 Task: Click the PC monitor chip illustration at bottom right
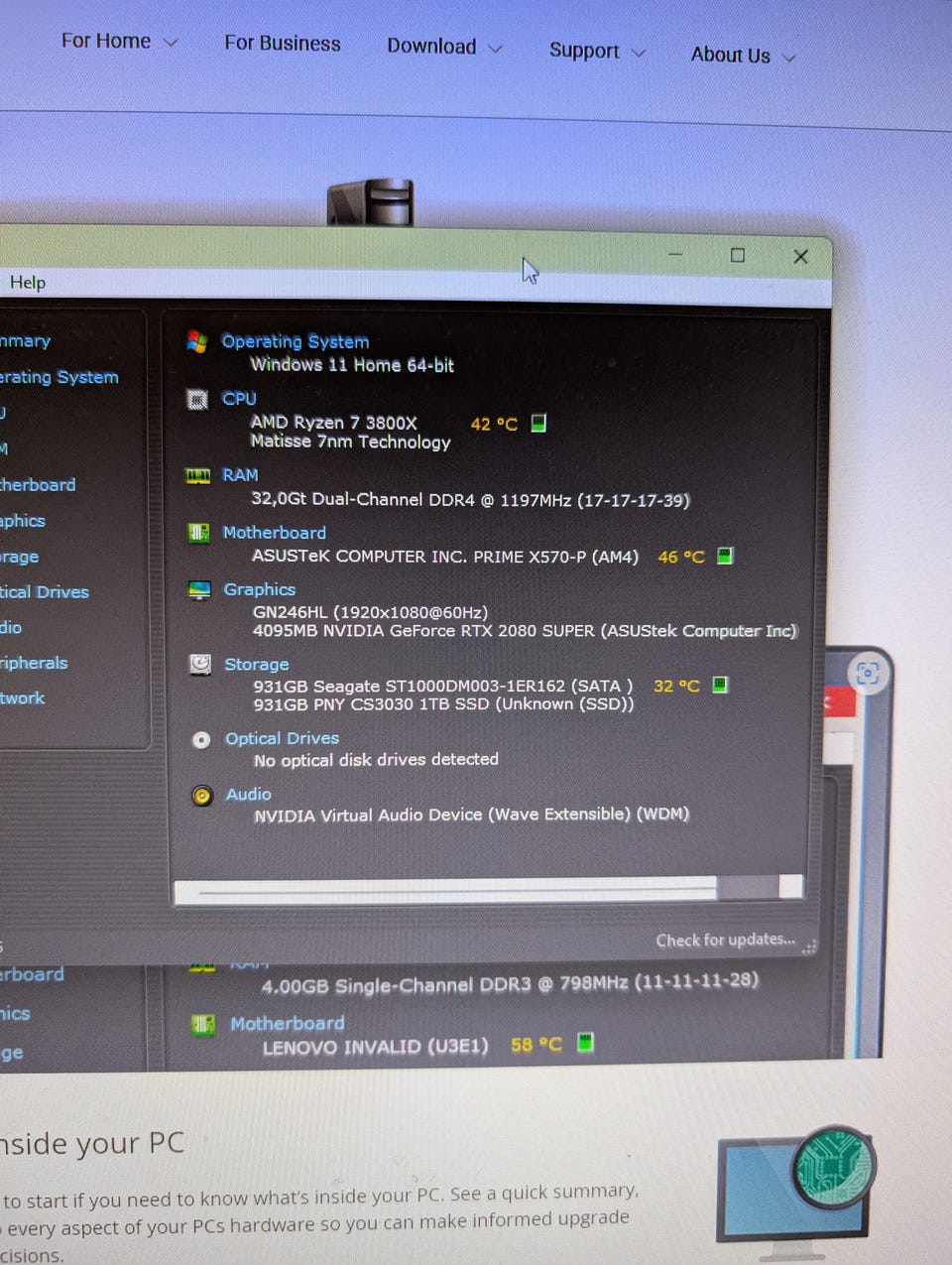796,1192
